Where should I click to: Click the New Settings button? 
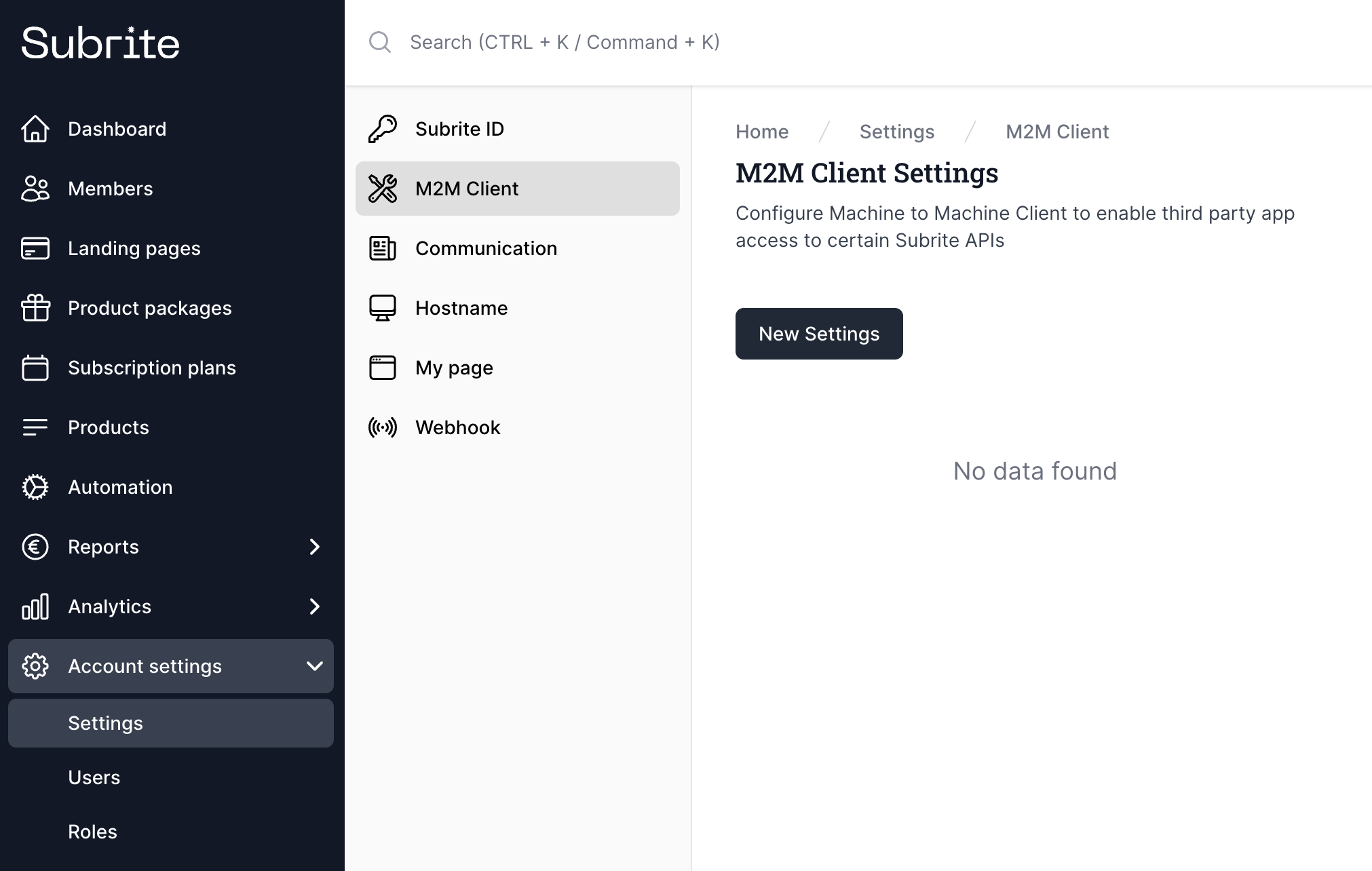(x=819, y=334)
